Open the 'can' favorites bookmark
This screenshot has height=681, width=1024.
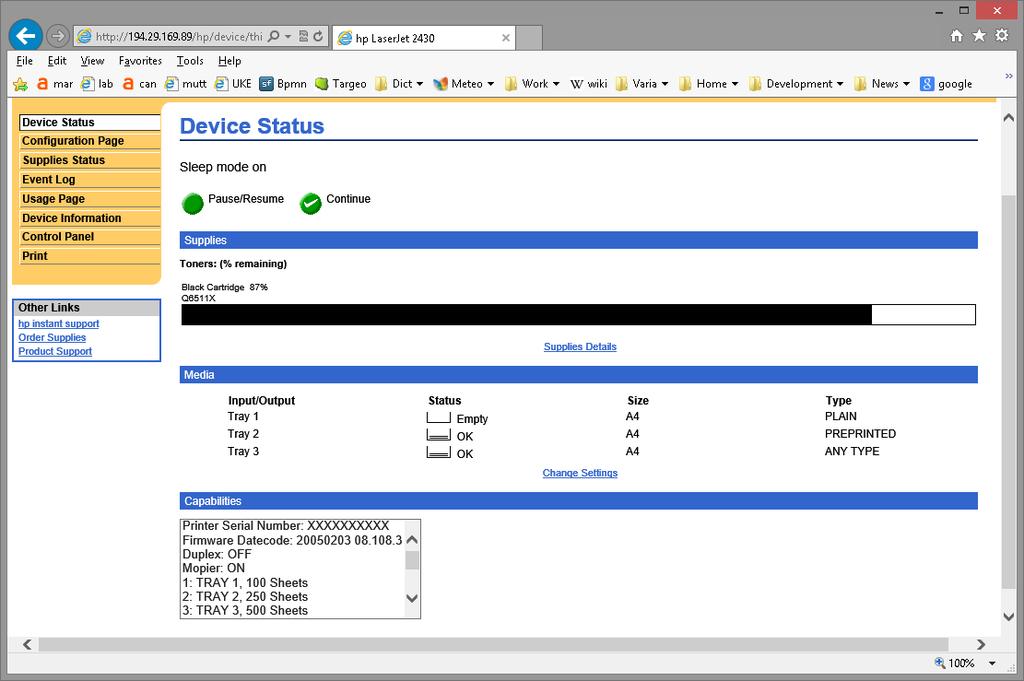[x=140, y=84]
